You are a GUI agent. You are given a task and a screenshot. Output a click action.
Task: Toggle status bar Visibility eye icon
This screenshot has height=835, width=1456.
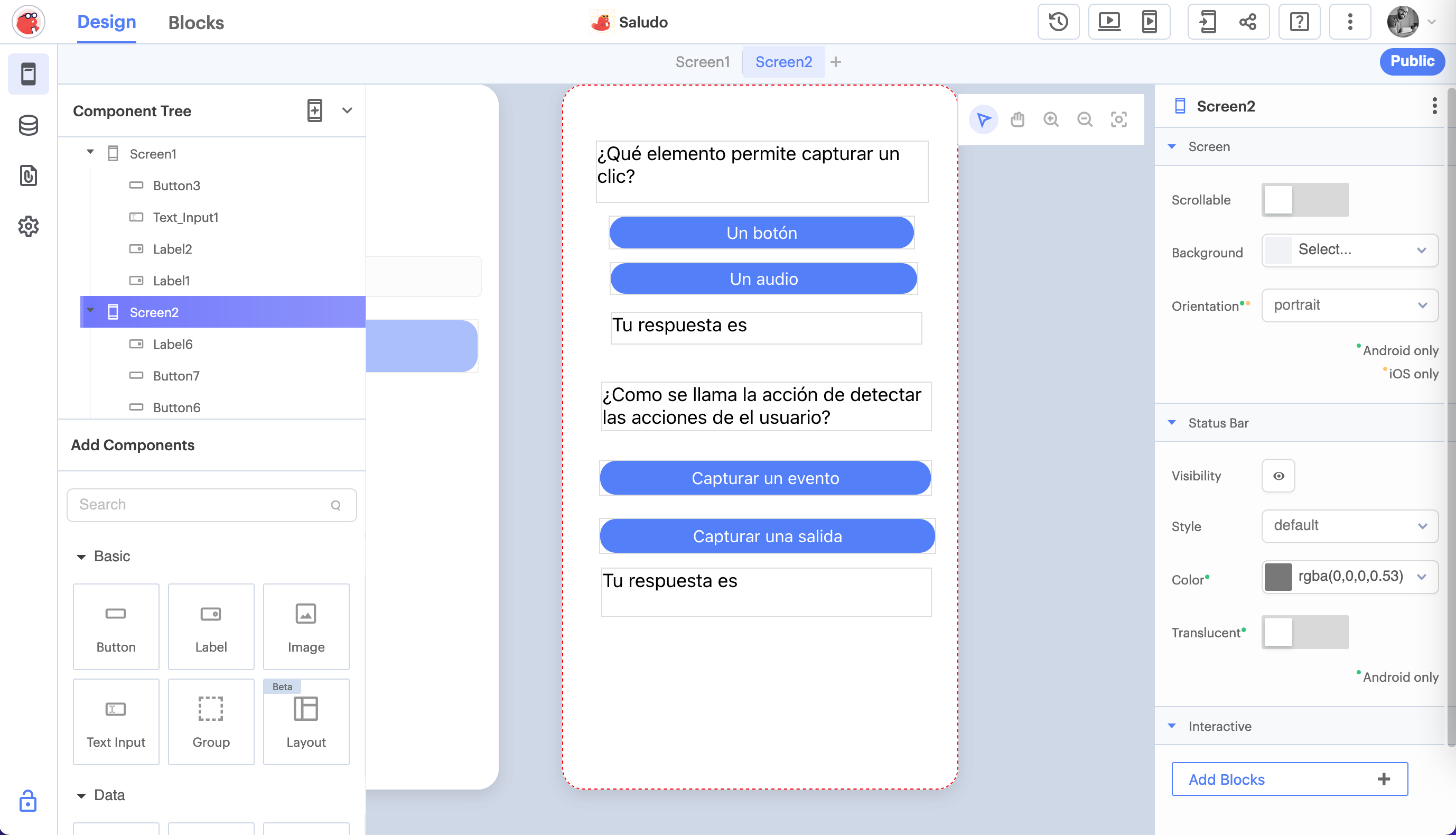click(x=1278, y=476)
